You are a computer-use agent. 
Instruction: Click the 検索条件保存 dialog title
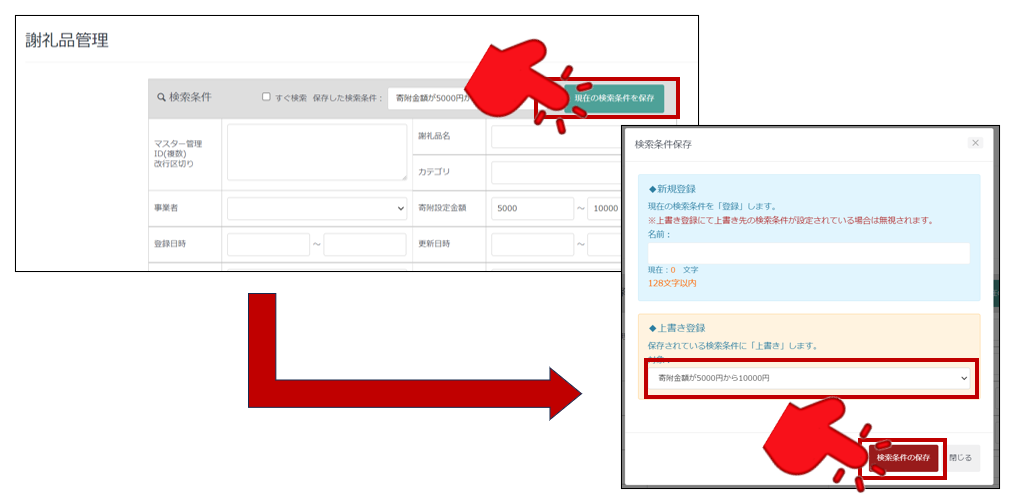point(663,144)
